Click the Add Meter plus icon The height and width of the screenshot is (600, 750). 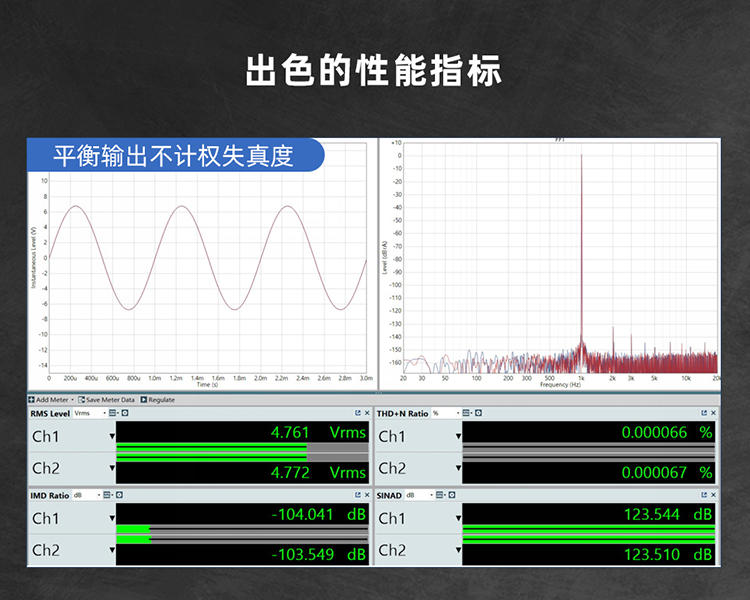pos(32,400)
